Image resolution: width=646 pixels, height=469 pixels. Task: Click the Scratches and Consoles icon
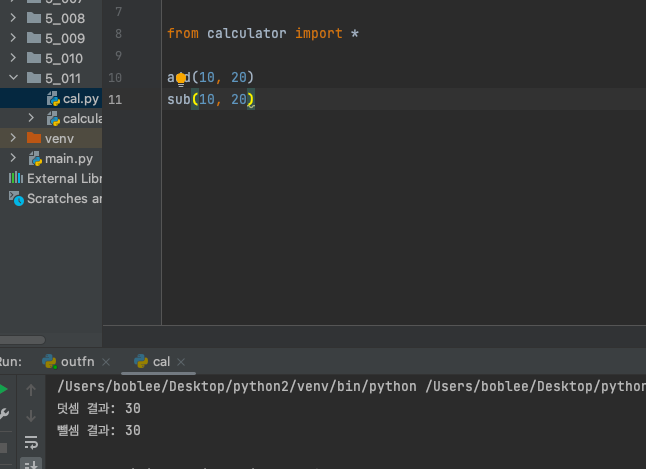[x=16, y=198]
